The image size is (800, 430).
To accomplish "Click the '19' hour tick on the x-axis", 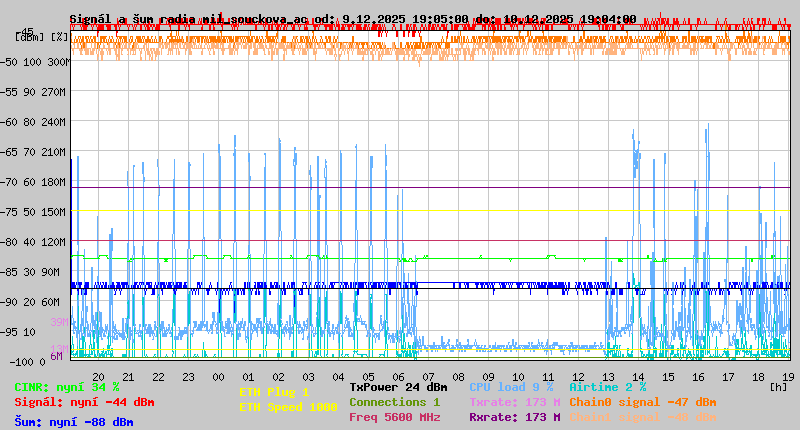I will pyautogui.click(x=788, y=377).
